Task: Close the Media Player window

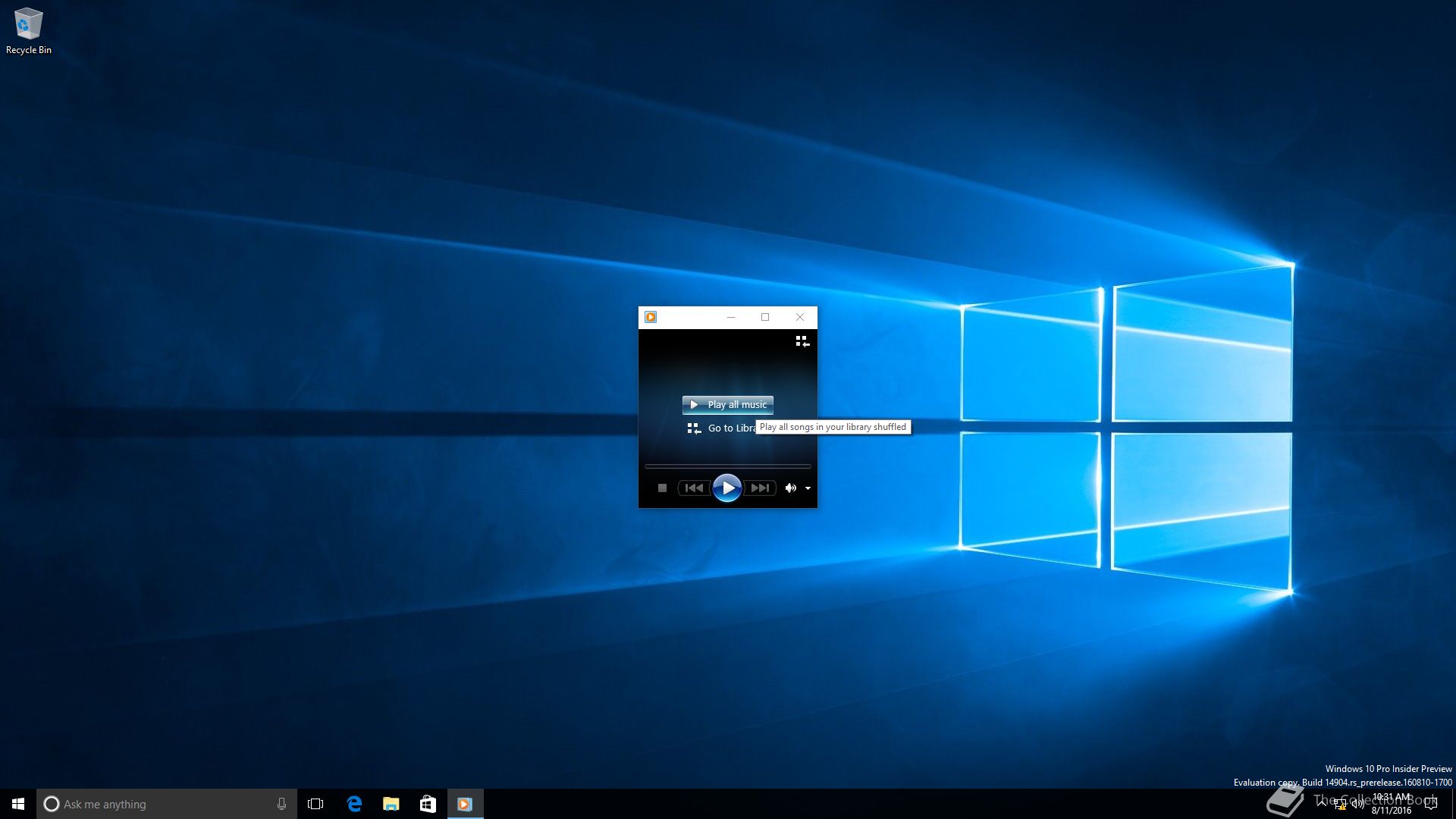Action: coord(800,317)
